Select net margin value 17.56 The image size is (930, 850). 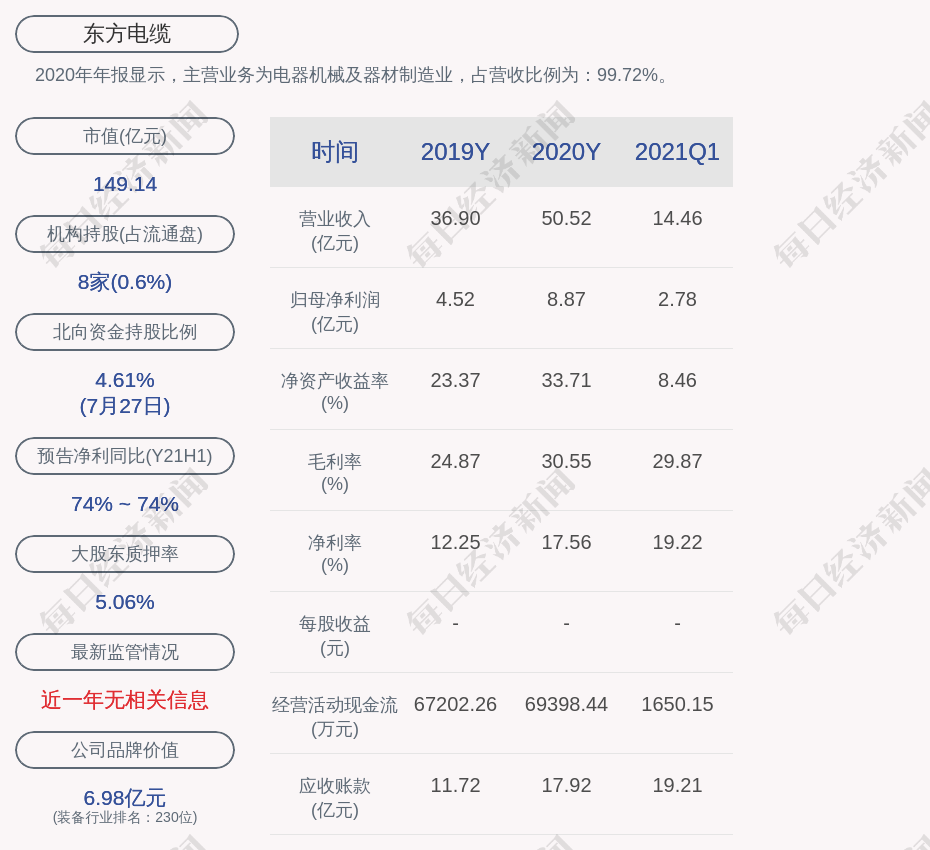[x=566, y=542]
